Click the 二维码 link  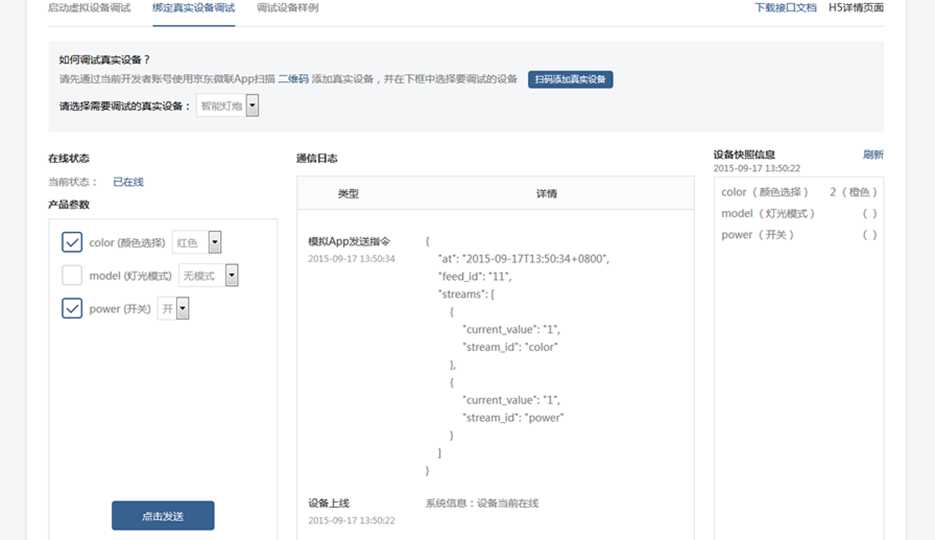coord(293,79)
